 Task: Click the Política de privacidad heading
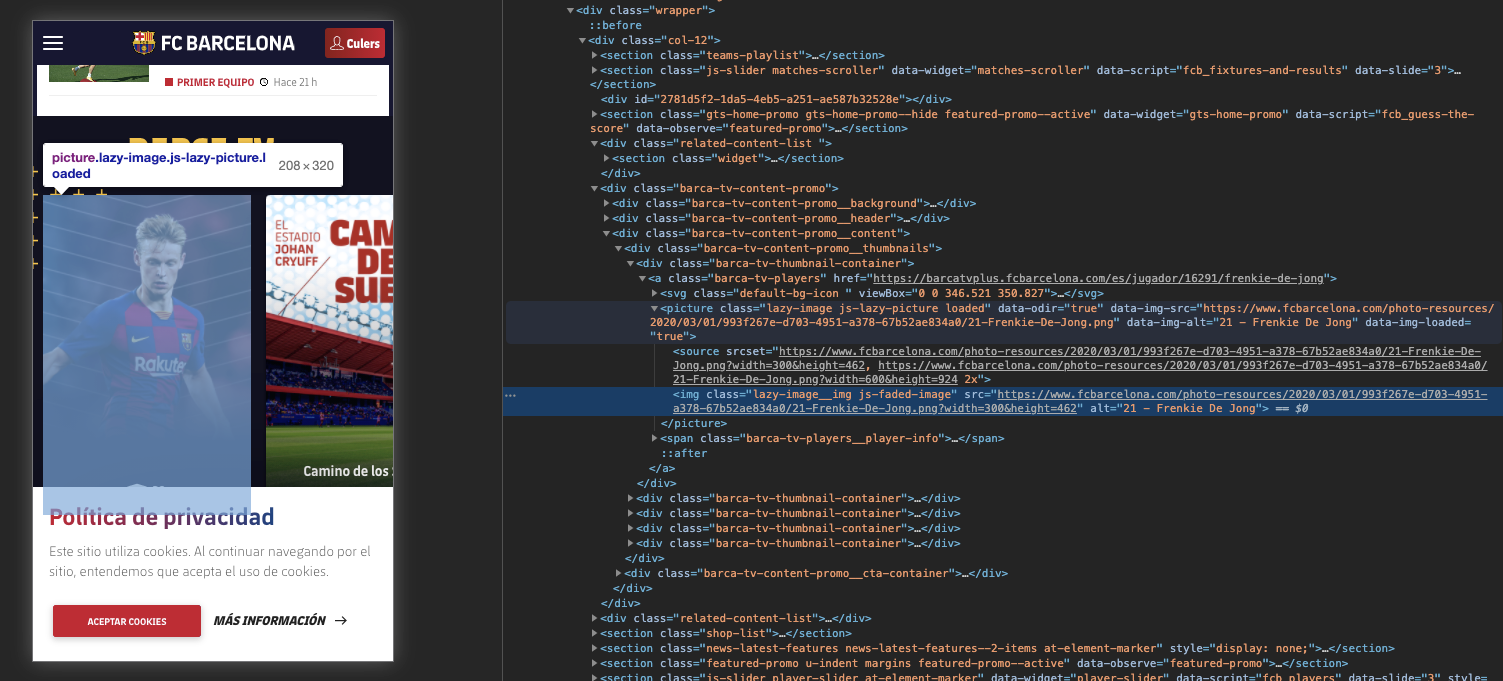point(162,517)
